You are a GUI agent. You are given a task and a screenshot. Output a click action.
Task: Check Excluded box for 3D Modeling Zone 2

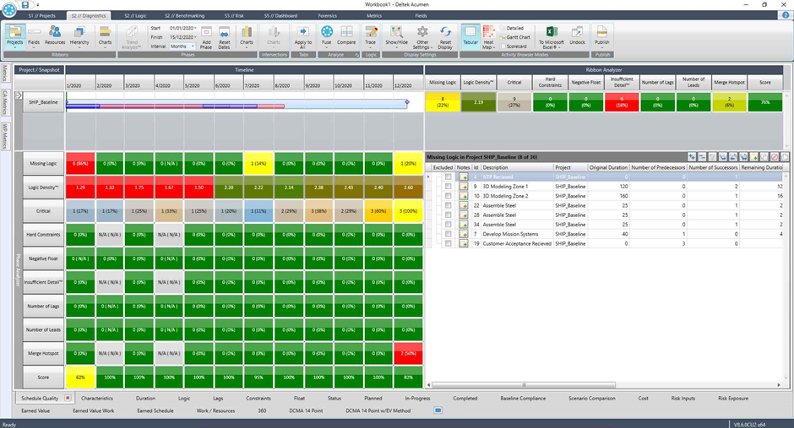(x=448, y=196)
